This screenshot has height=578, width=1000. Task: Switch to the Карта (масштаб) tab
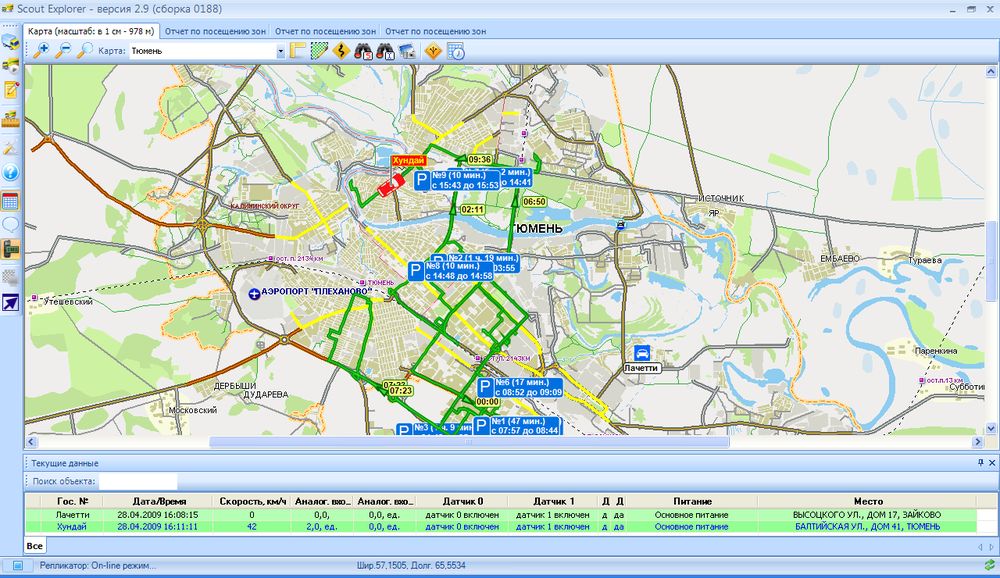point(91,31)
